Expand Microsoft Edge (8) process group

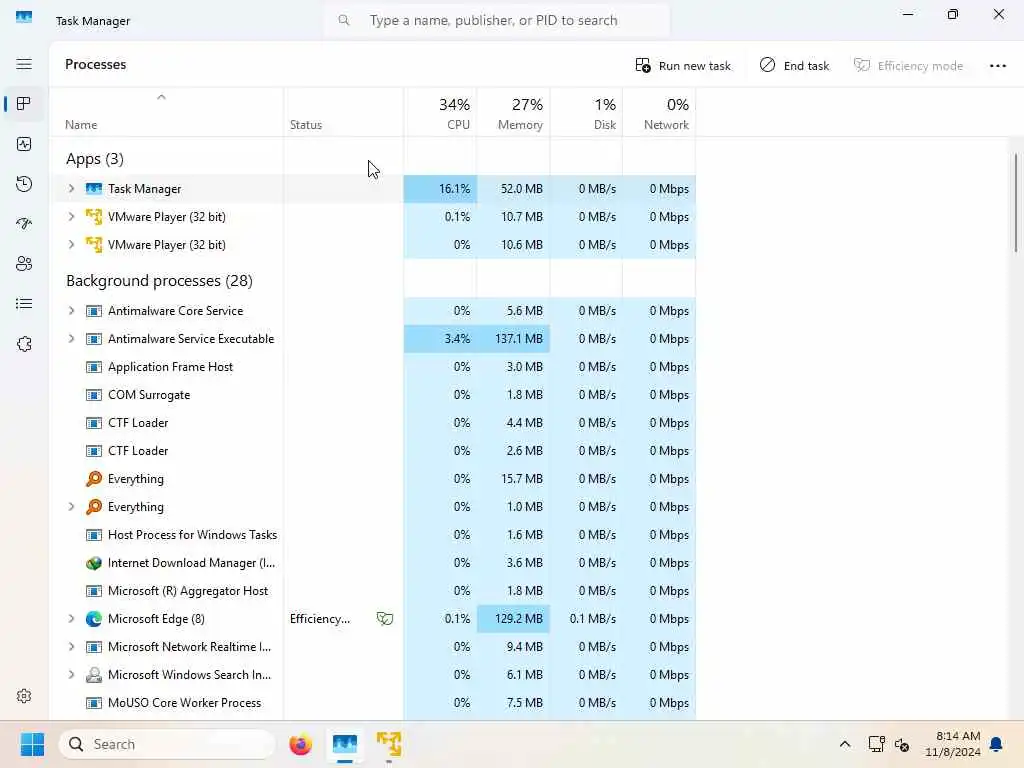(71, 618)
